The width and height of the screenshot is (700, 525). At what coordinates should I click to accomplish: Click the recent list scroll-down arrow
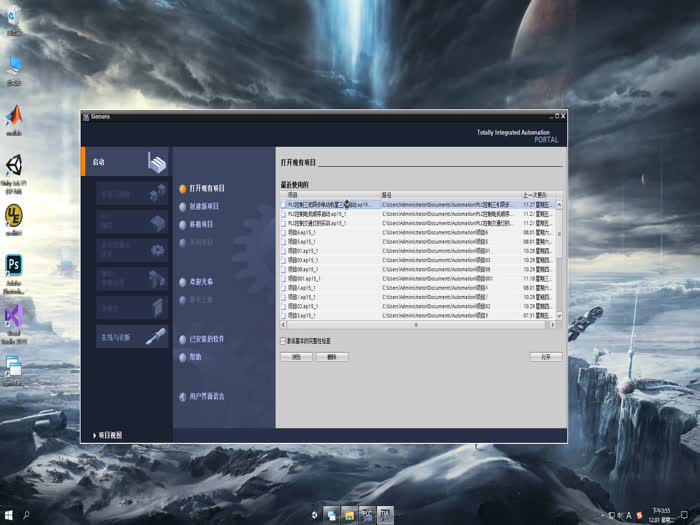coord(559,315)
